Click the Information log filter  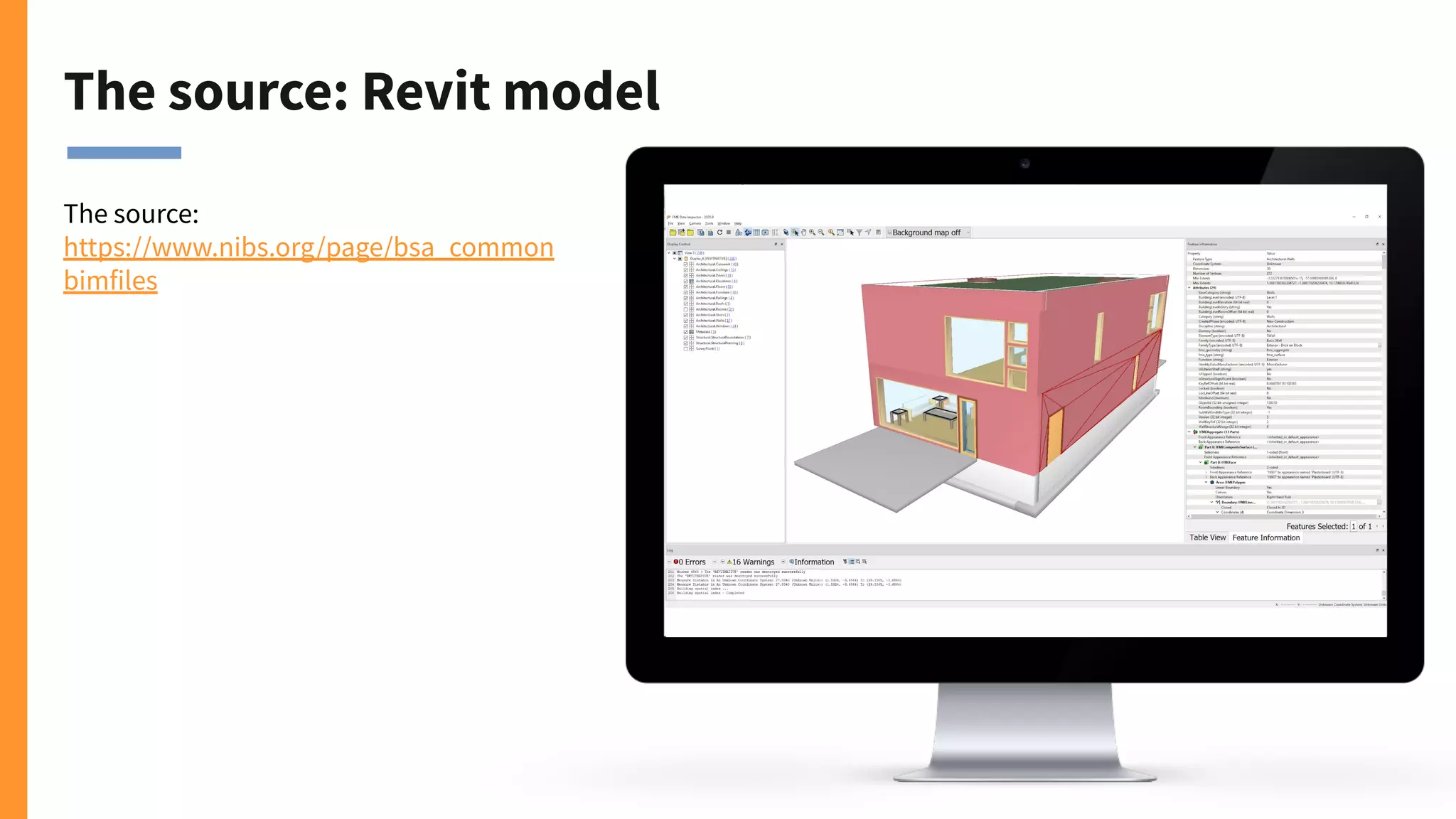811,562
